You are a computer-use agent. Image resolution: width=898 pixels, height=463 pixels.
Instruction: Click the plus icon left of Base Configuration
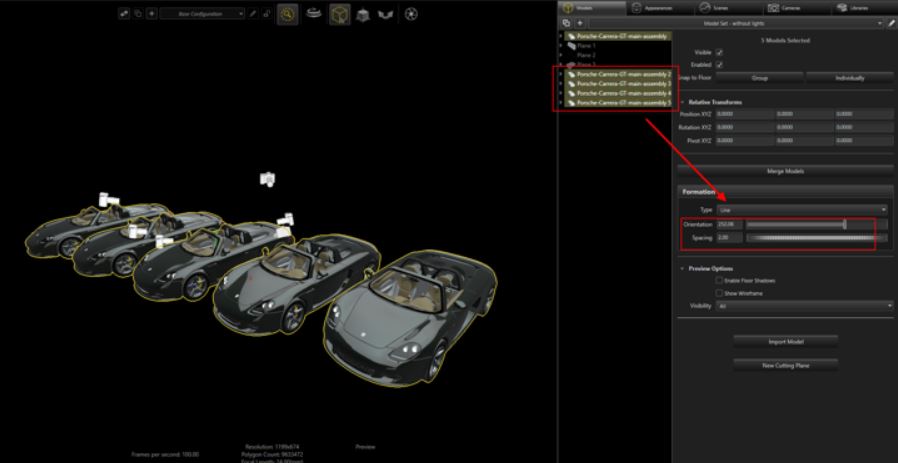tap(151, 15)
